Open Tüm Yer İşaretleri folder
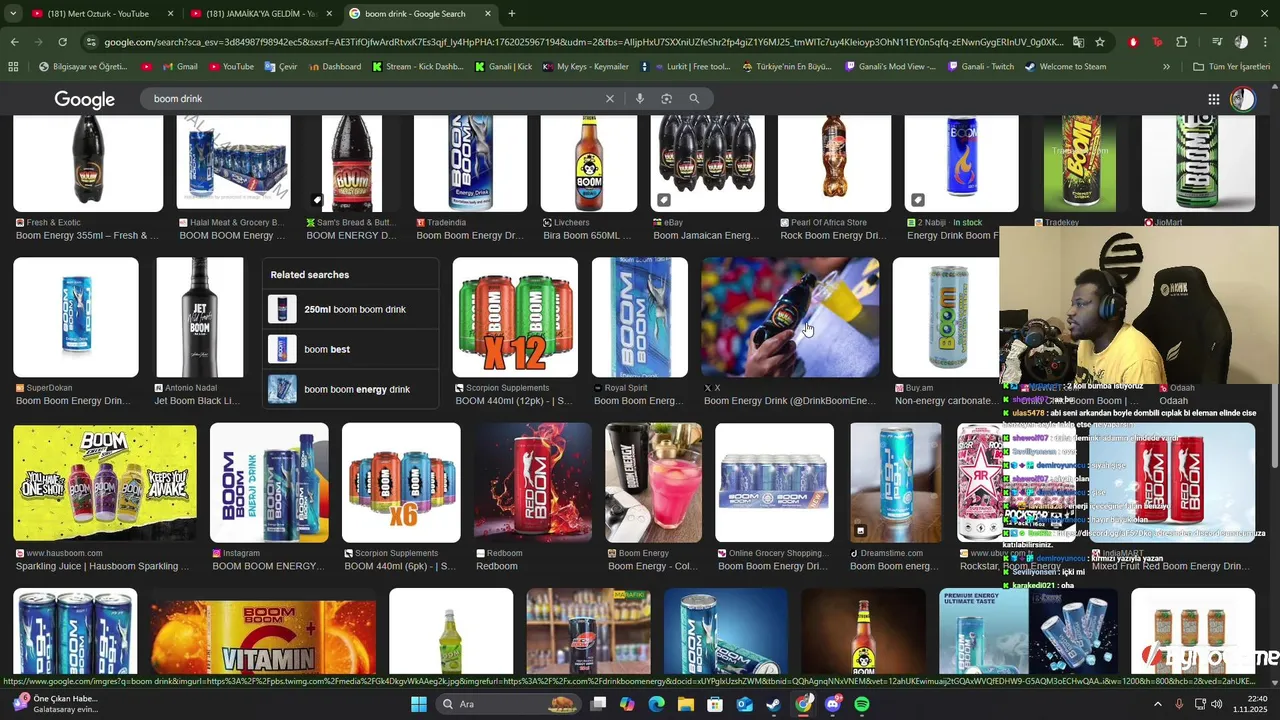 [x=1231, y=67]
